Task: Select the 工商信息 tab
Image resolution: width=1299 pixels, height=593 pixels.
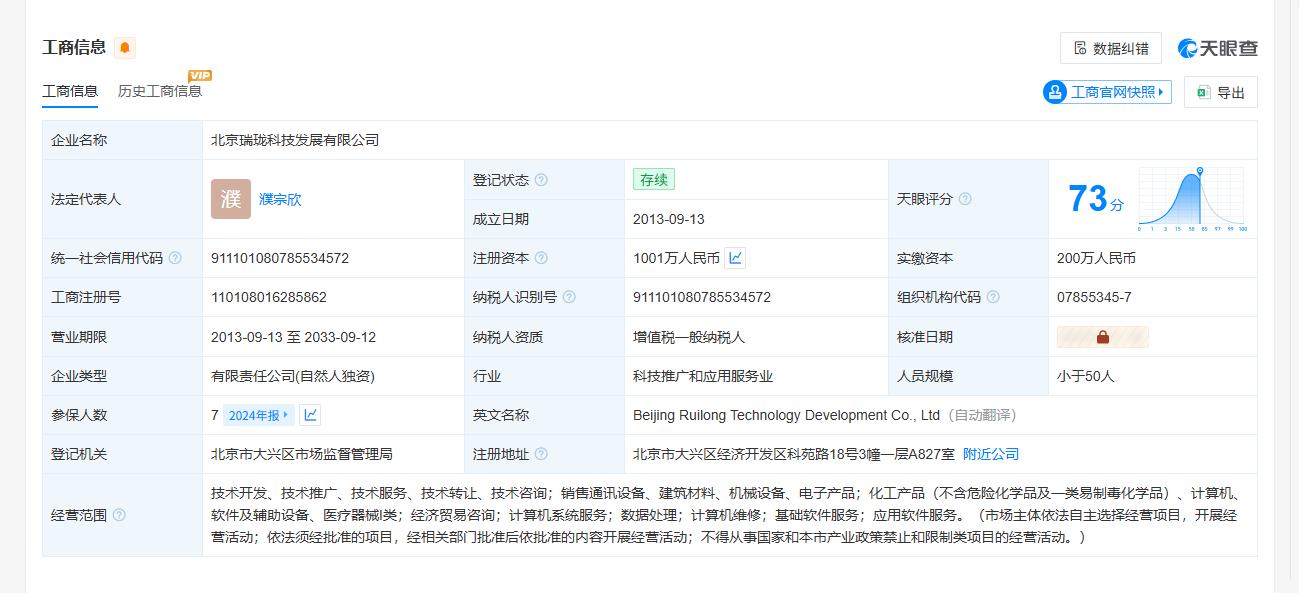Action: pos(70,91)
